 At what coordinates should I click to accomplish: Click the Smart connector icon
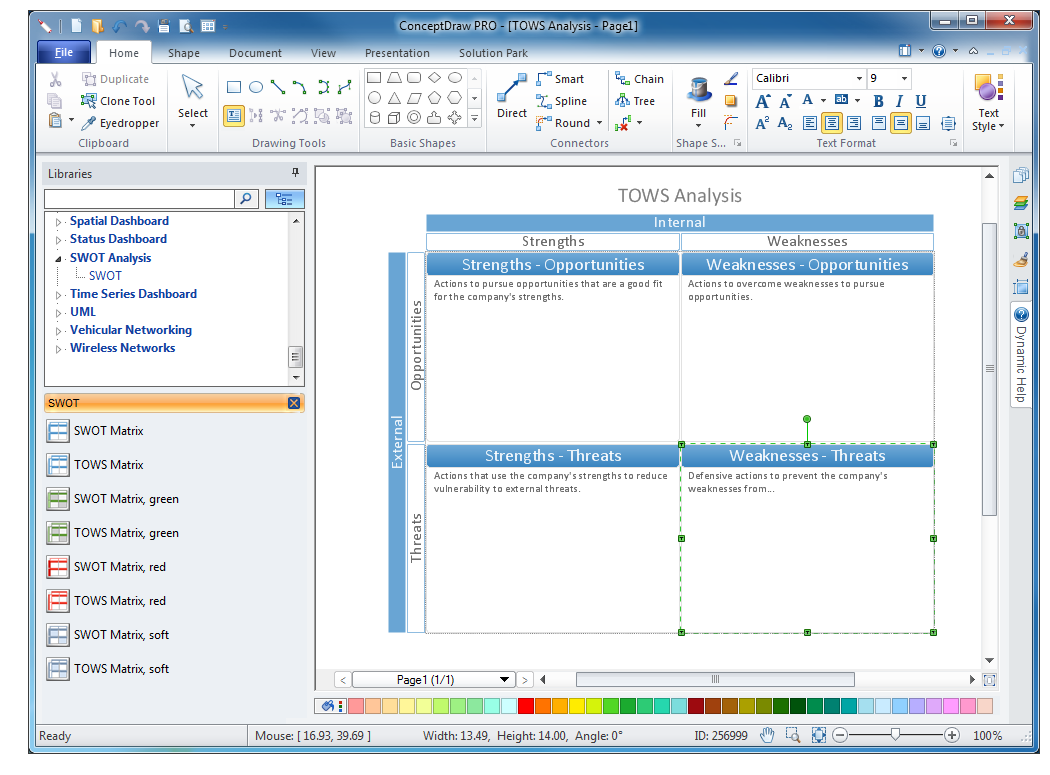tap(544, 79)
